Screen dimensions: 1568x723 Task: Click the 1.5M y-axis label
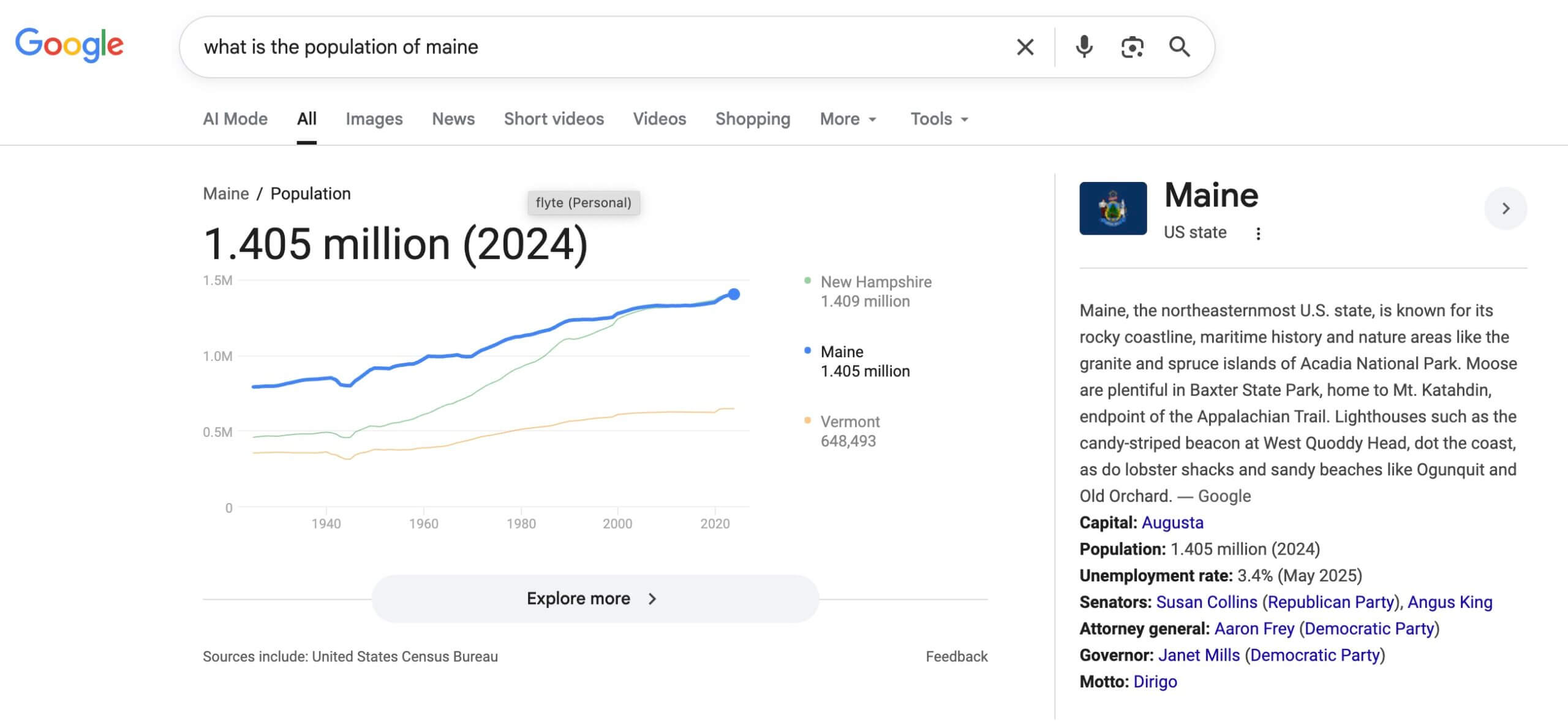pyautogui.click(x=217, y=281)
